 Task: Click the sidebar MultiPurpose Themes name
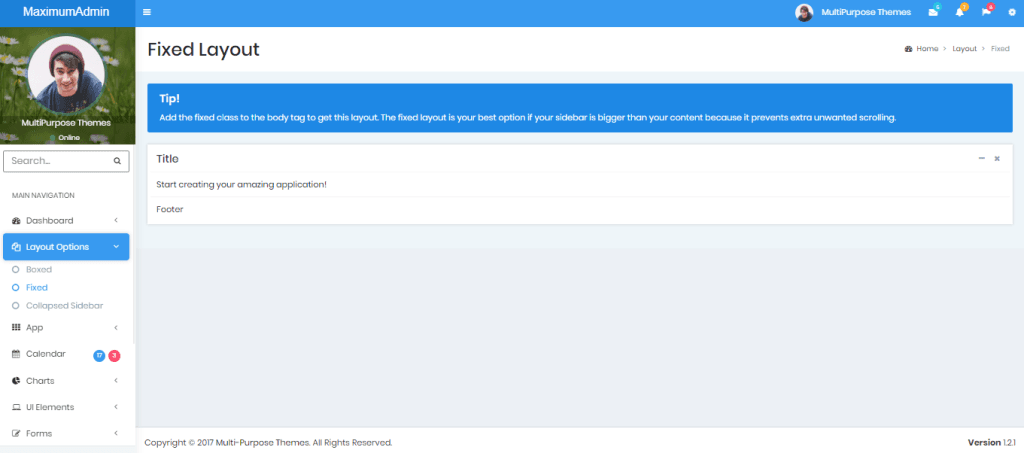[66, 123]
